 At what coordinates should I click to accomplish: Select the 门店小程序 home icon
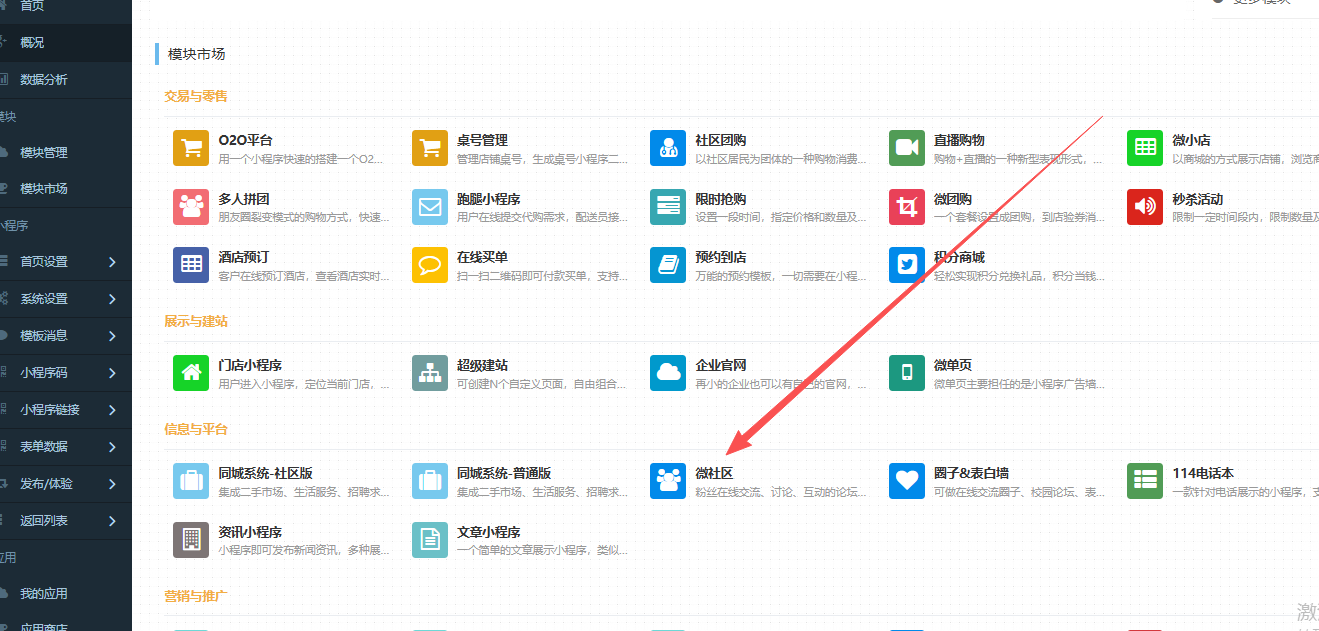191,373
